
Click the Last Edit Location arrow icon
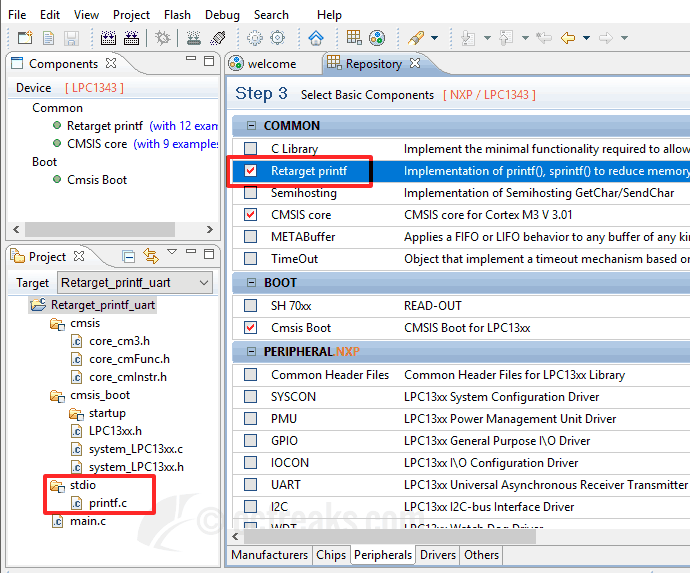click(544, 38)
